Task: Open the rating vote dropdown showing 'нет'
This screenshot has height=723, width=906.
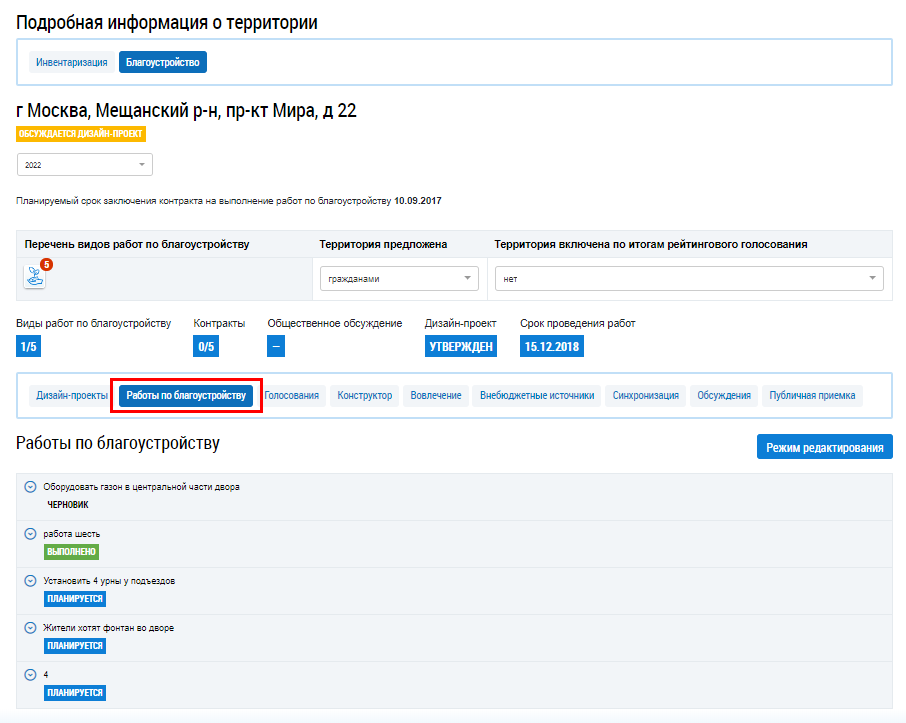Action: coord(689,280)
